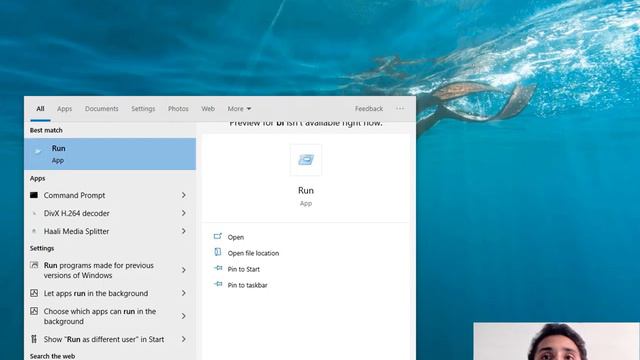Open Command Prompt from Apps list

click(x=110, y=195)
